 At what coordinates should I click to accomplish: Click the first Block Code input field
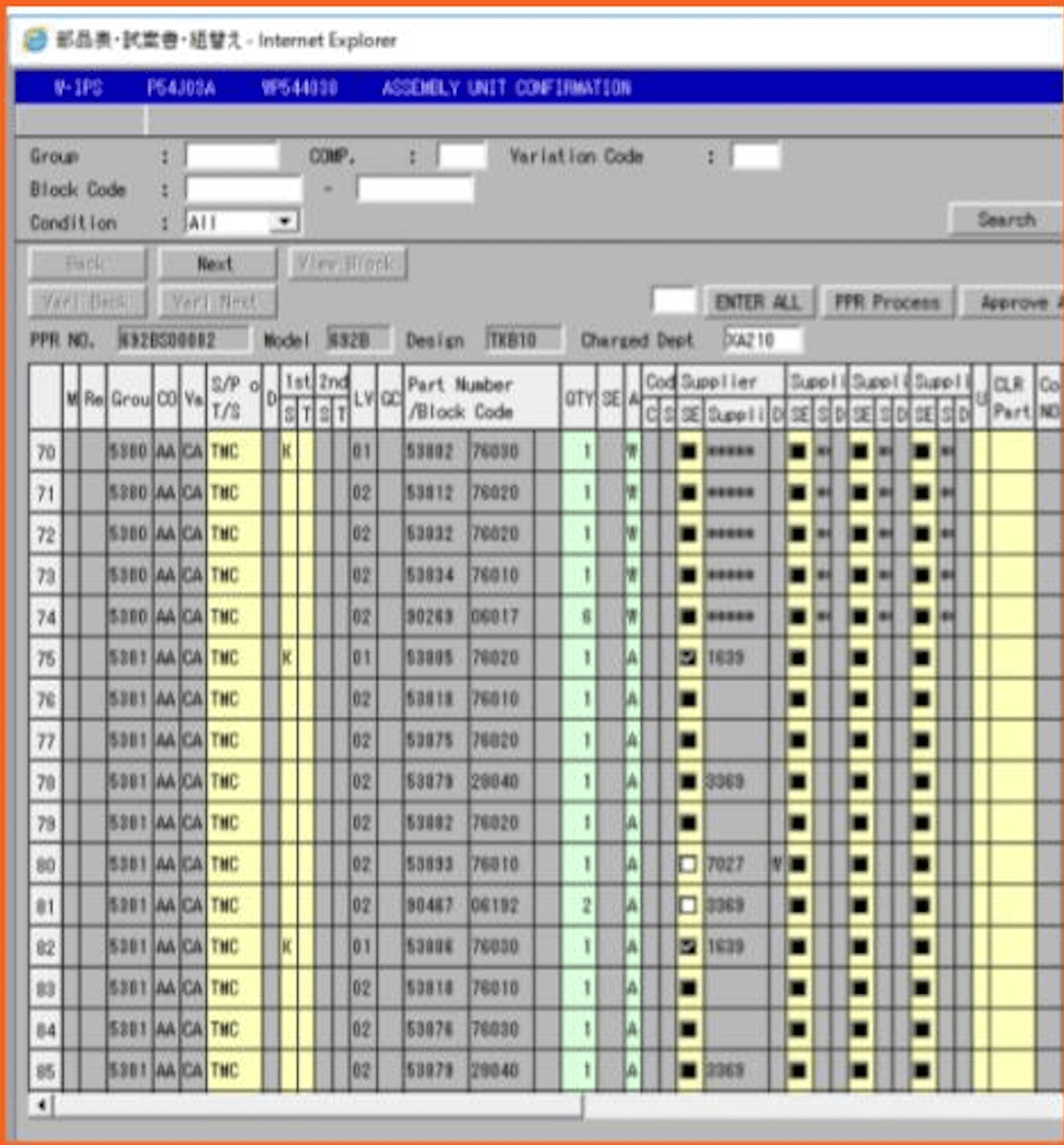(x=243, y=189)
